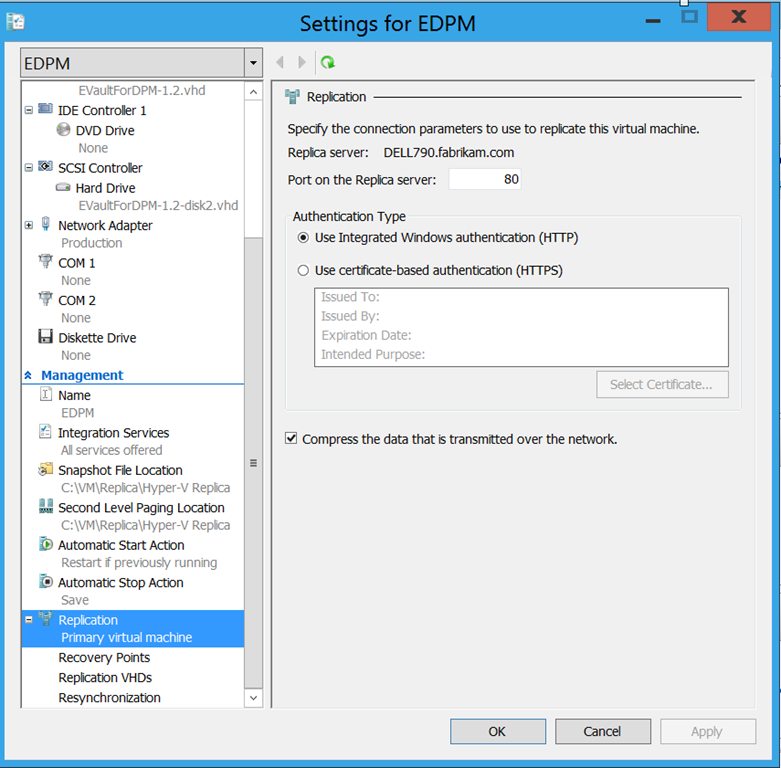
Task: Collapse the IDE Controller 1 node
Action: 29,110
